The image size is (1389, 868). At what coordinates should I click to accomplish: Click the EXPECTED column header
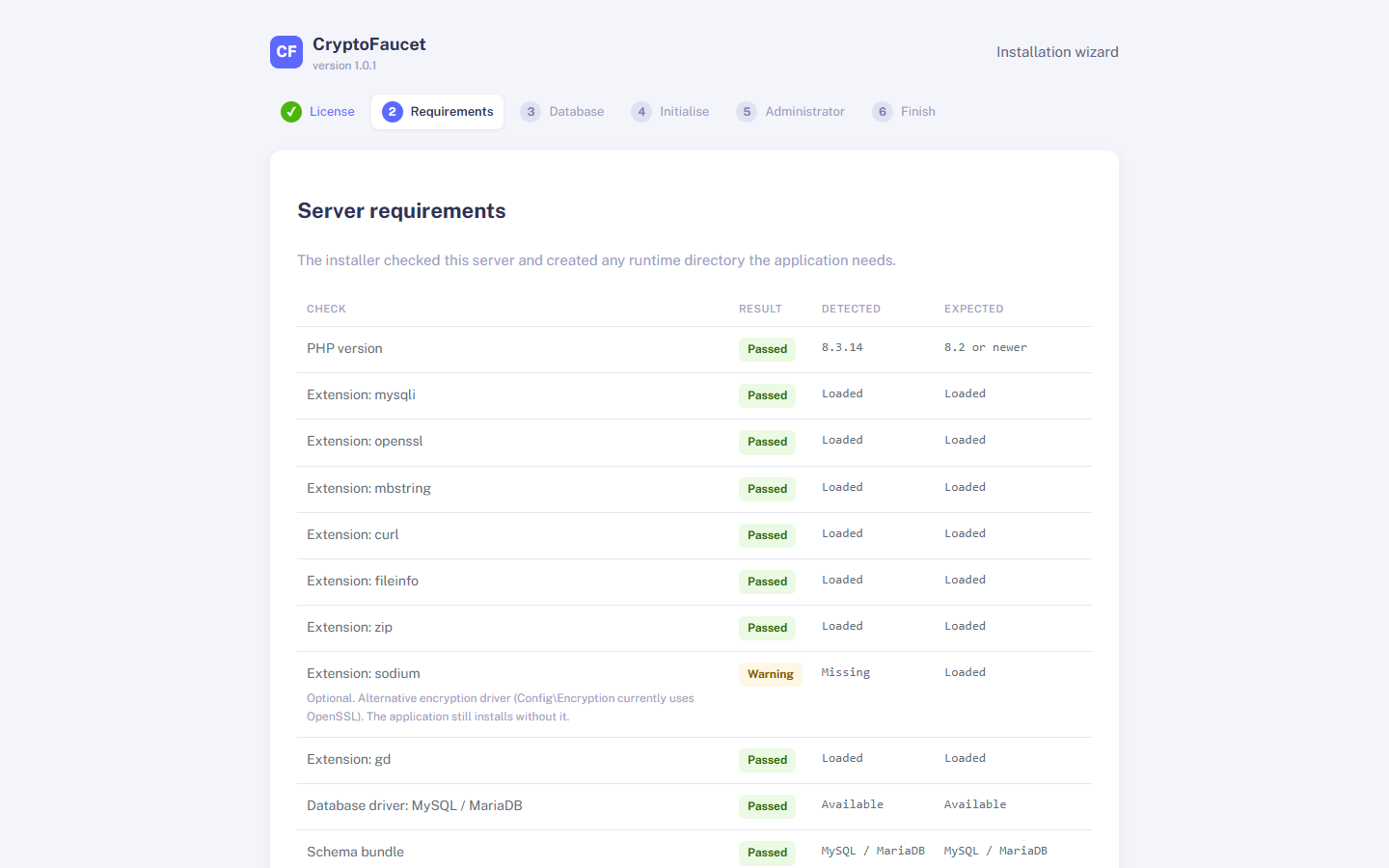click(x=973, y=309)
